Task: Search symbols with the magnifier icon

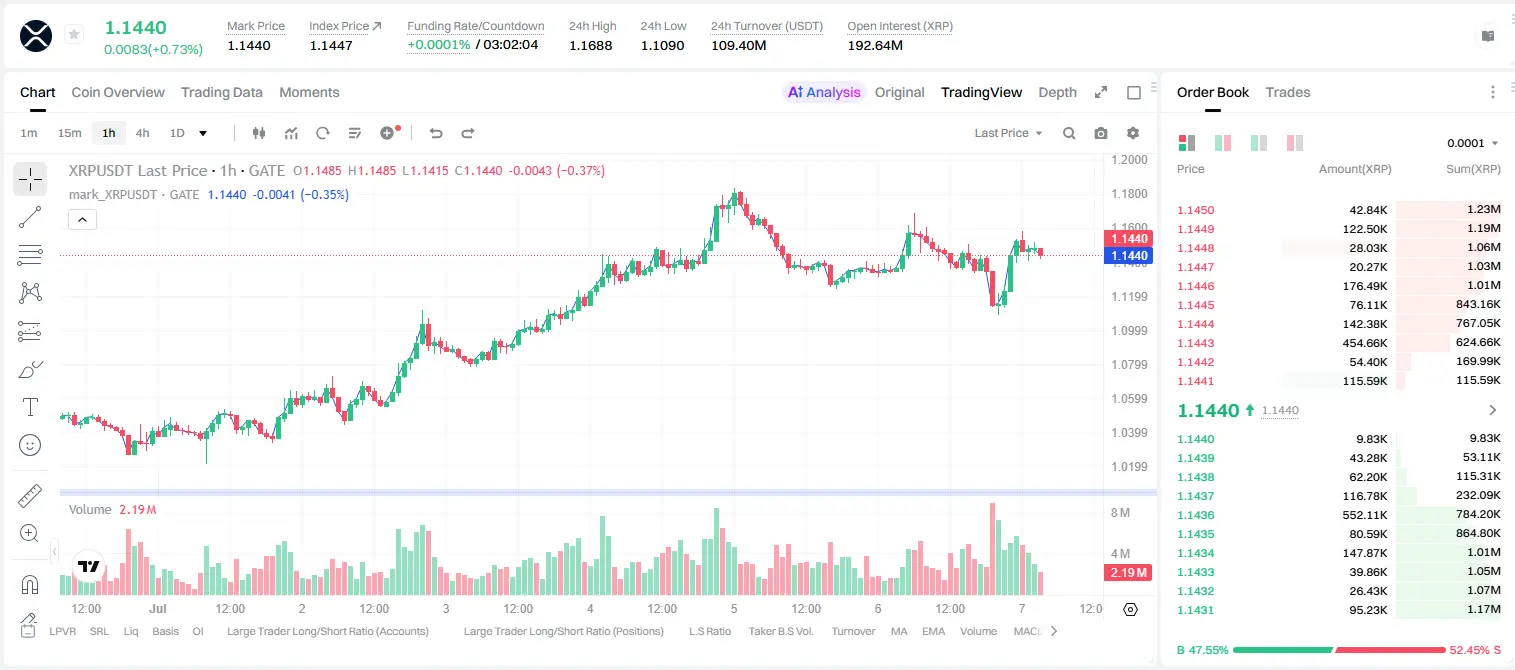Action: [1069, 133]
